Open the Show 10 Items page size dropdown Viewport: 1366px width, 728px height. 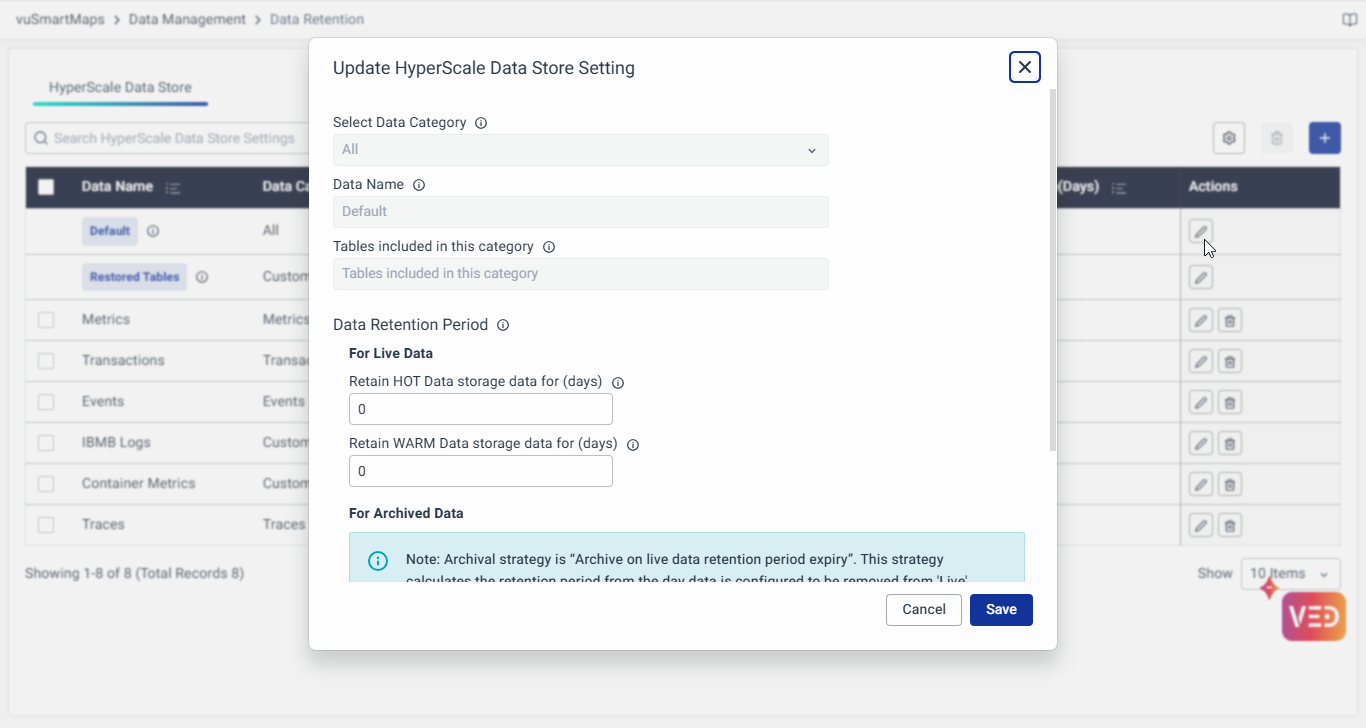click(x=1290, y=574)
